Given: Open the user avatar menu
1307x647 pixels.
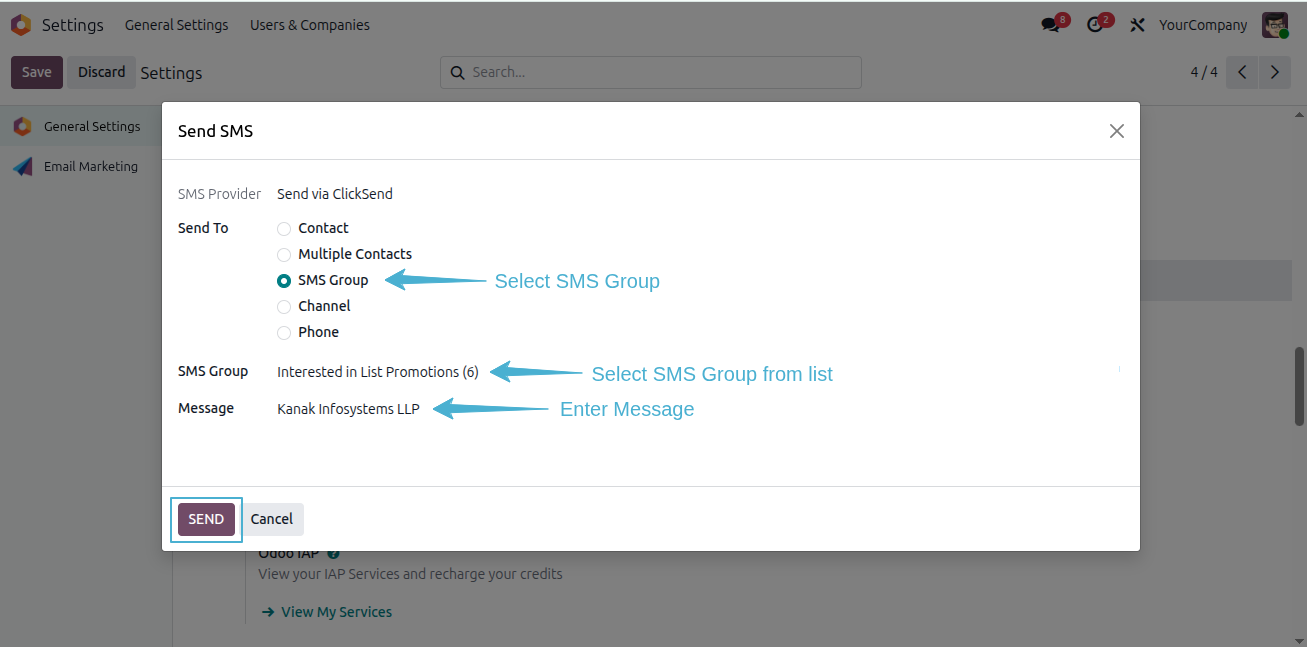Looking at the screenshot, I should tap(1275, 25).
